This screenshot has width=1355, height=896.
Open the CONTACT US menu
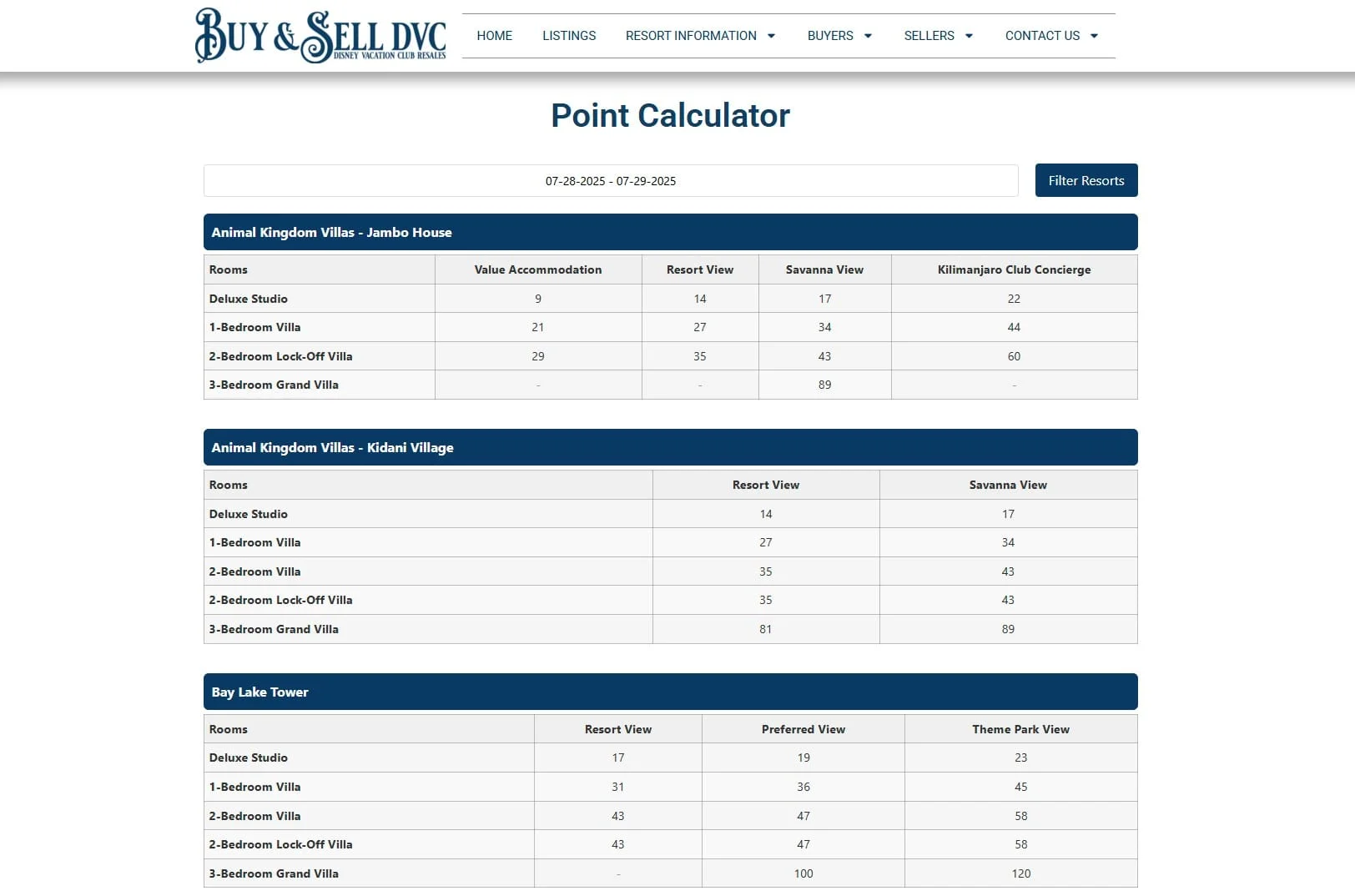click(1042, 36)
